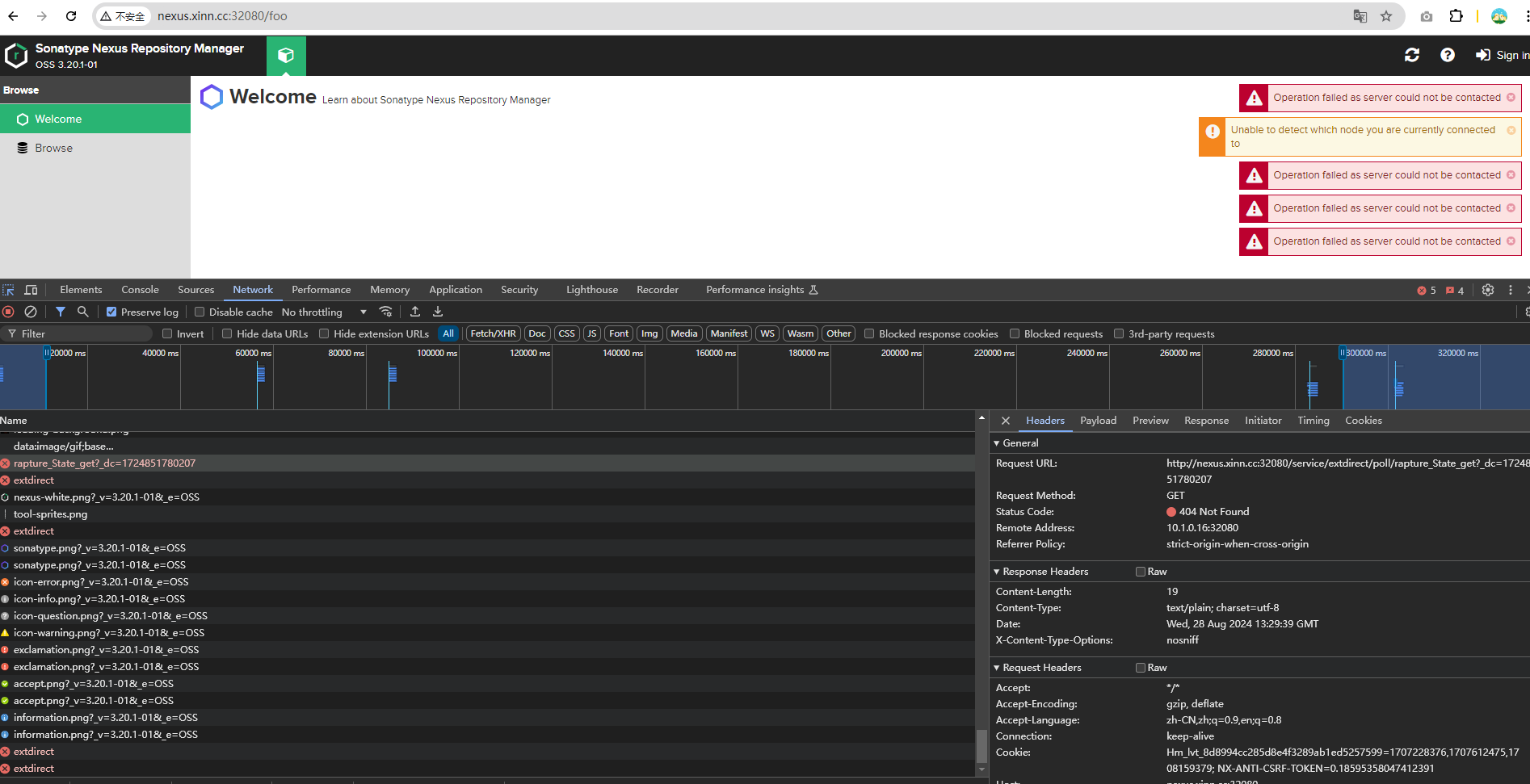Switch to the Elements panel
The image size is (1530, 784).
(x=81, y=290)
